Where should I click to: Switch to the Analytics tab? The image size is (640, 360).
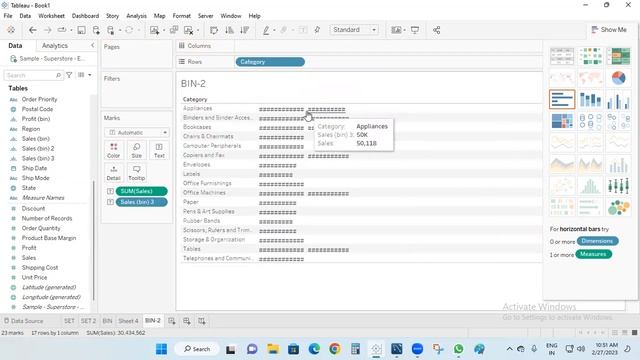(x=55, y=46)
